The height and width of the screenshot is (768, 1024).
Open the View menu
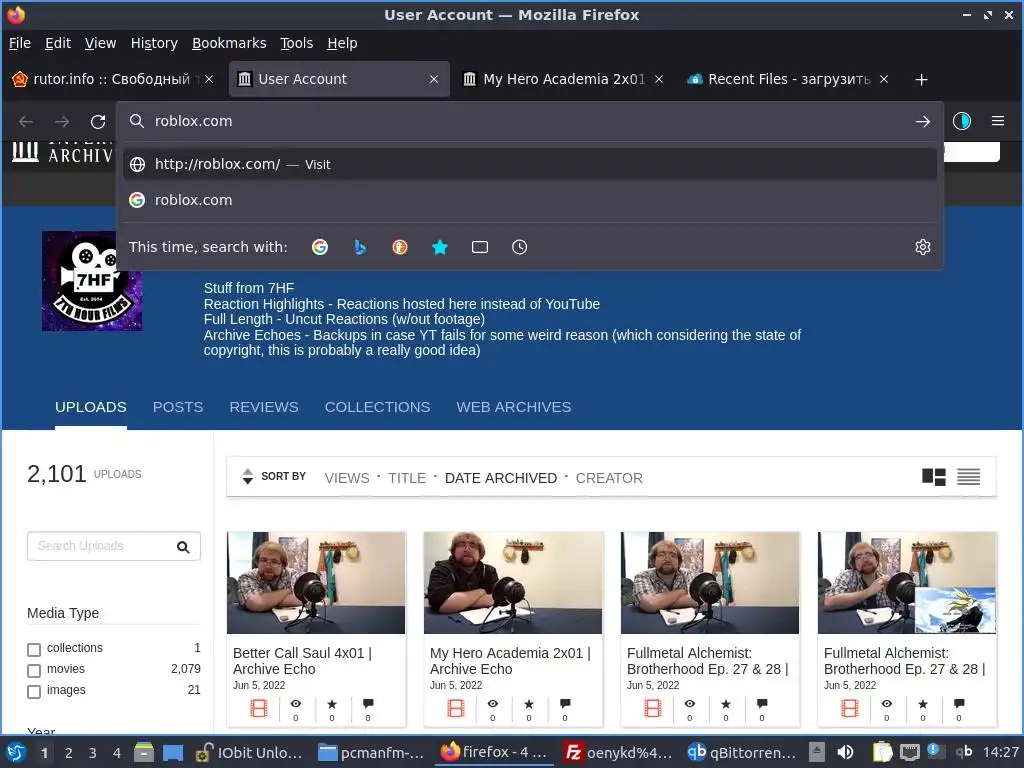(x=101, y=43)
